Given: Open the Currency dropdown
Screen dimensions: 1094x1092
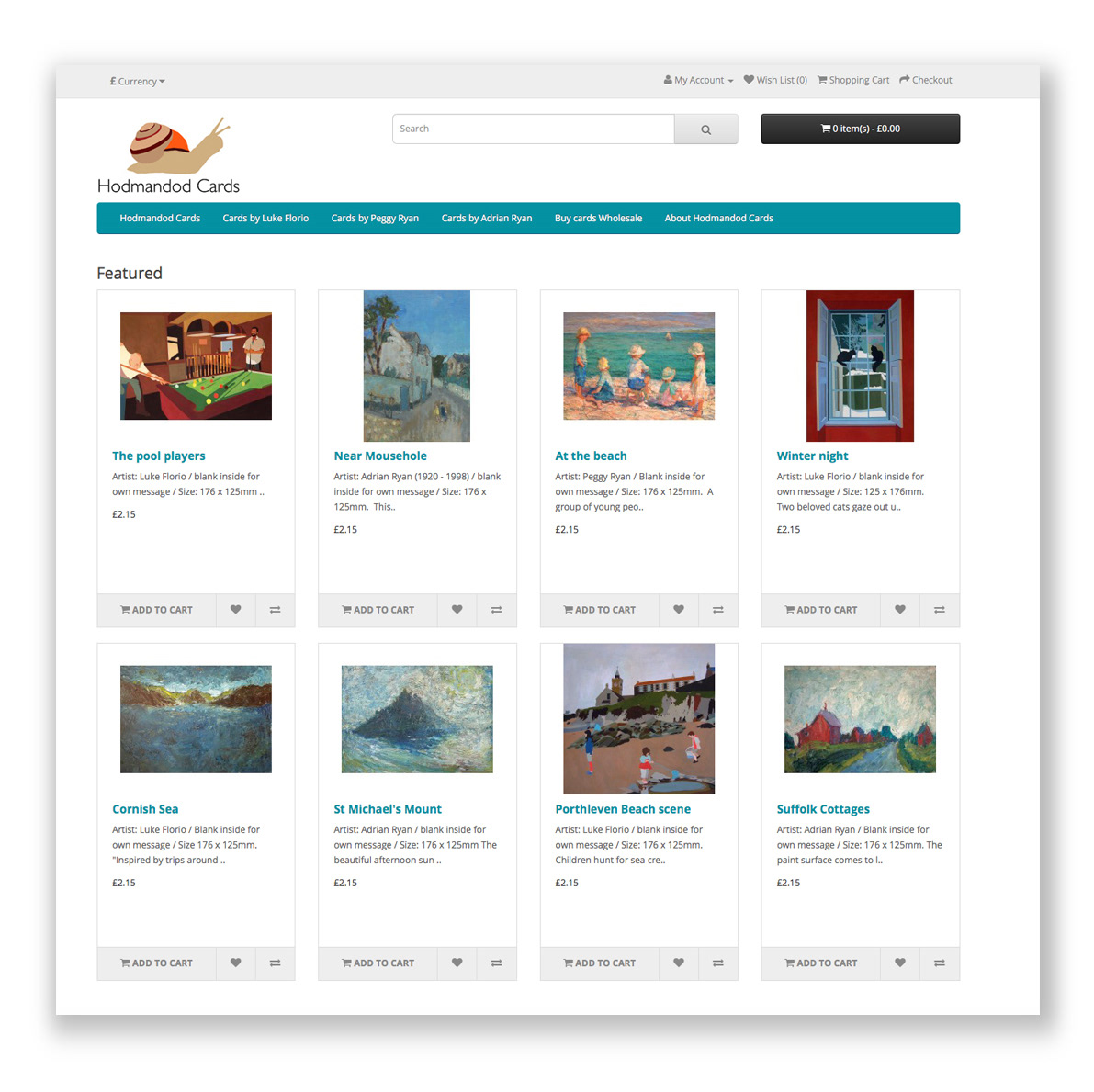Looking at the screenshot, I should click(138, 81).
